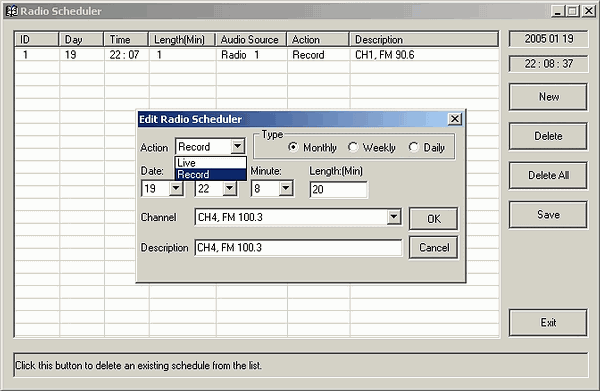
Task: Click the Day column header
Action: pyautogui.click(x=81, y=40)
